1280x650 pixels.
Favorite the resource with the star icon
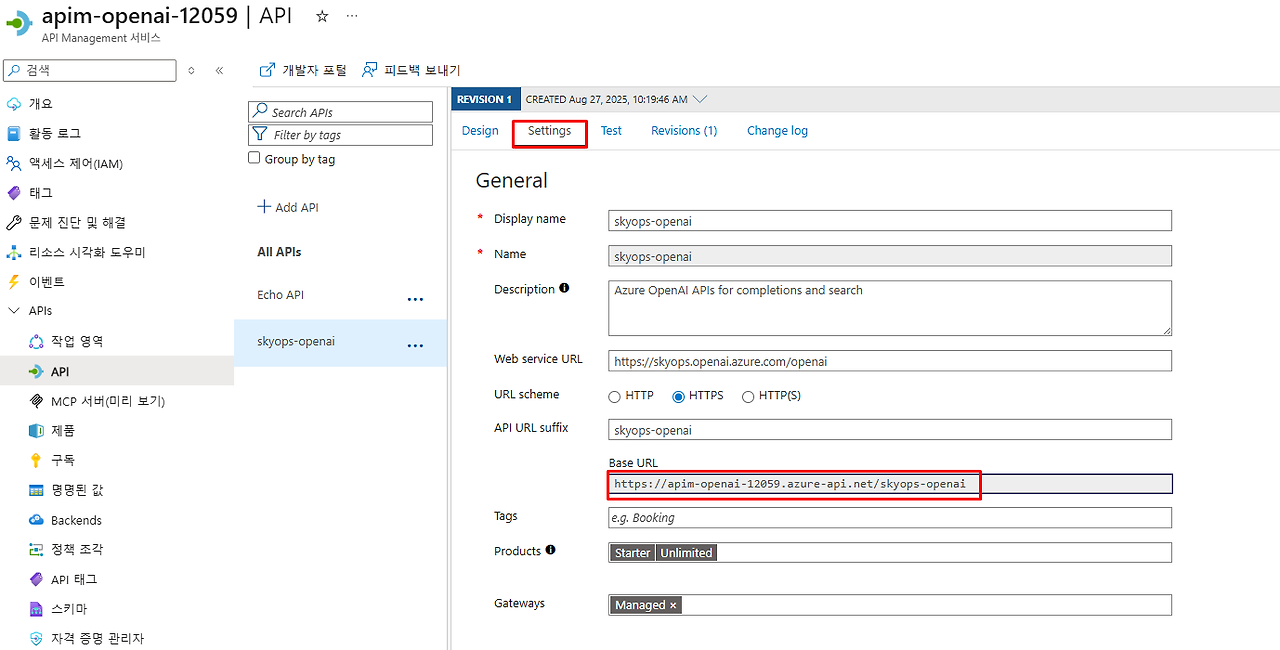[x=322, y=16]
